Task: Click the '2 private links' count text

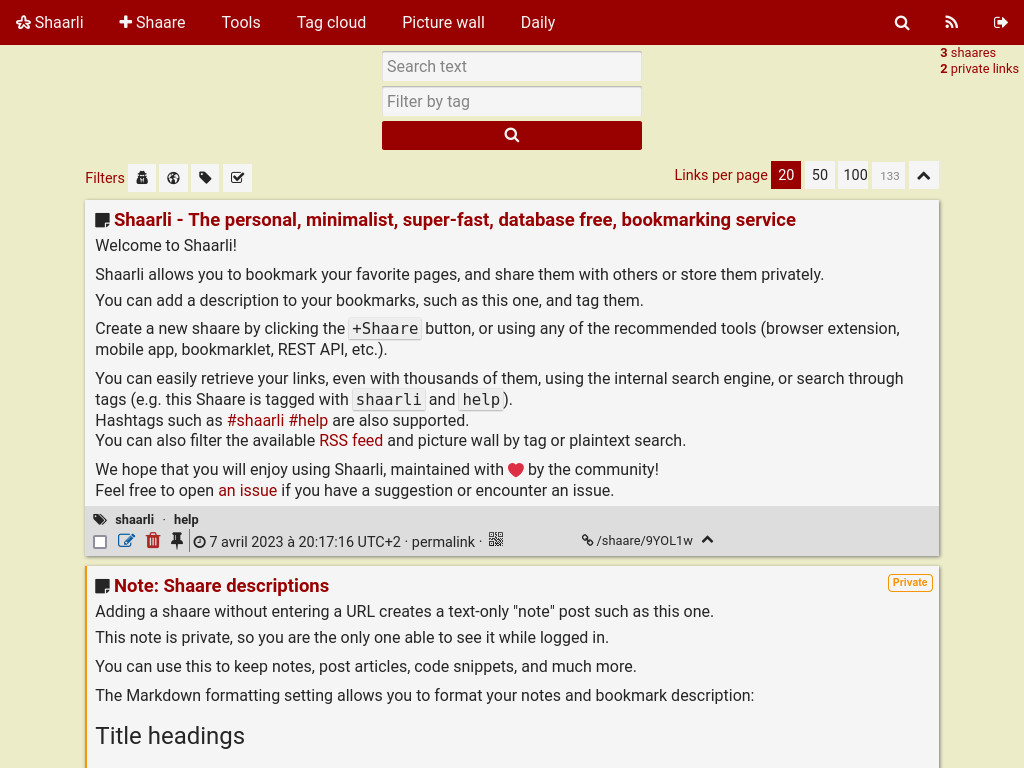Action: point(979,69)
